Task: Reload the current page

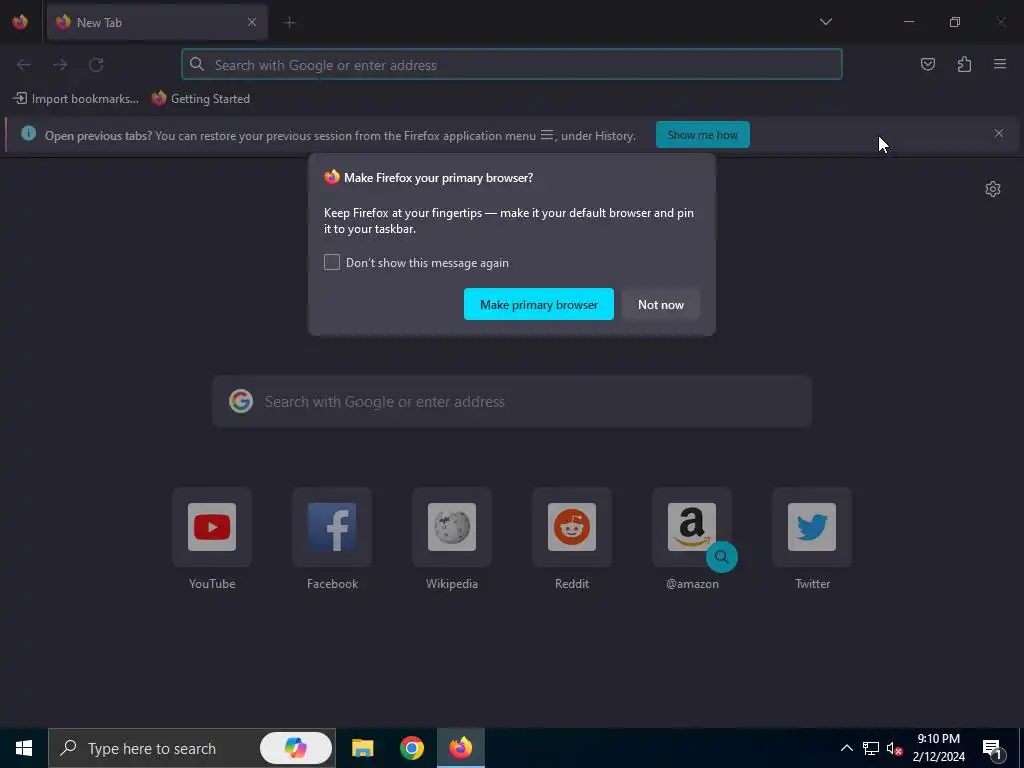Action: pyautogui.click(x=96, y=65)
